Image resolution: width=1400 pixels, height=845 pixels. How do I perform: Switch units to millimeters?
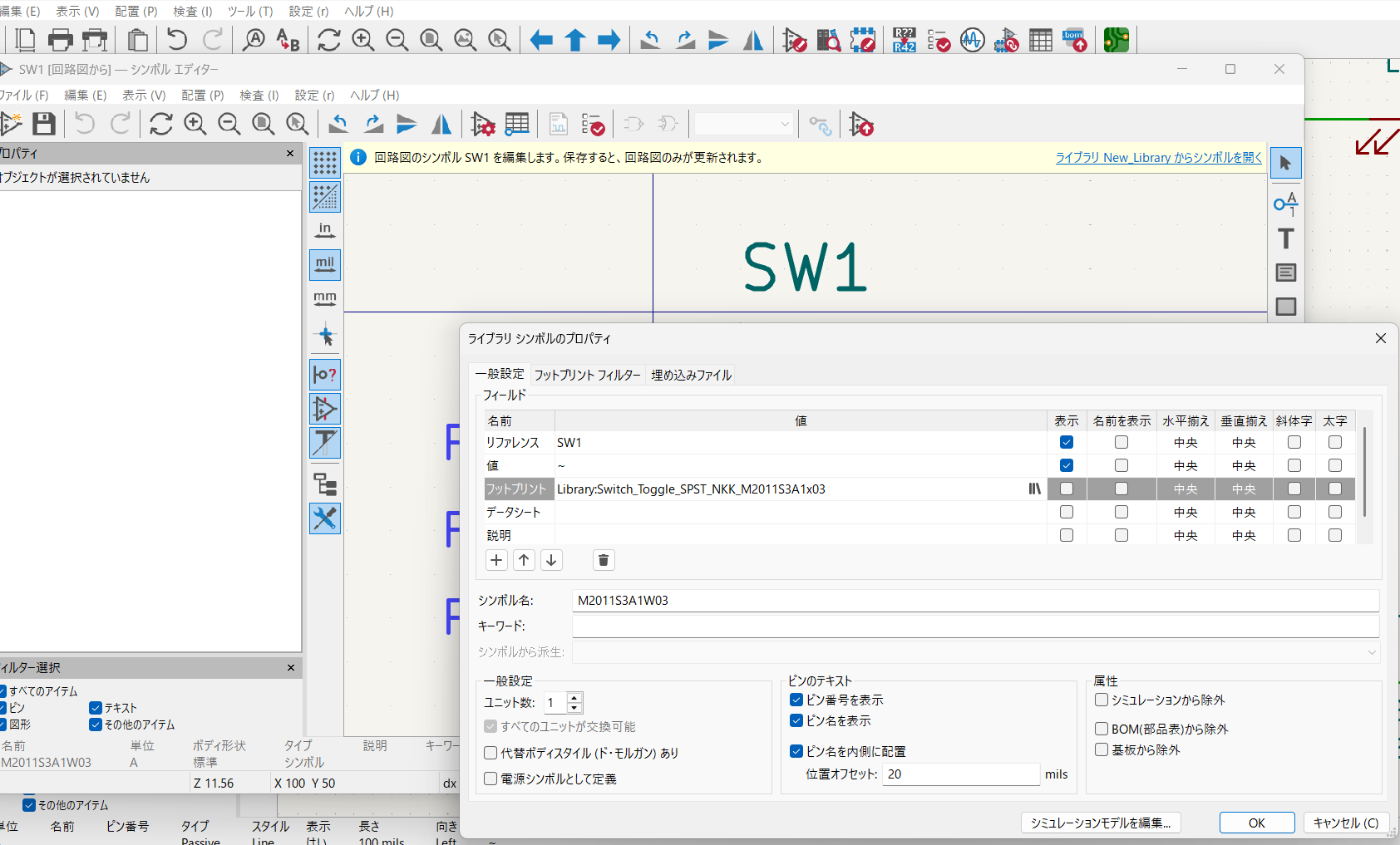[x=325, y=299]
